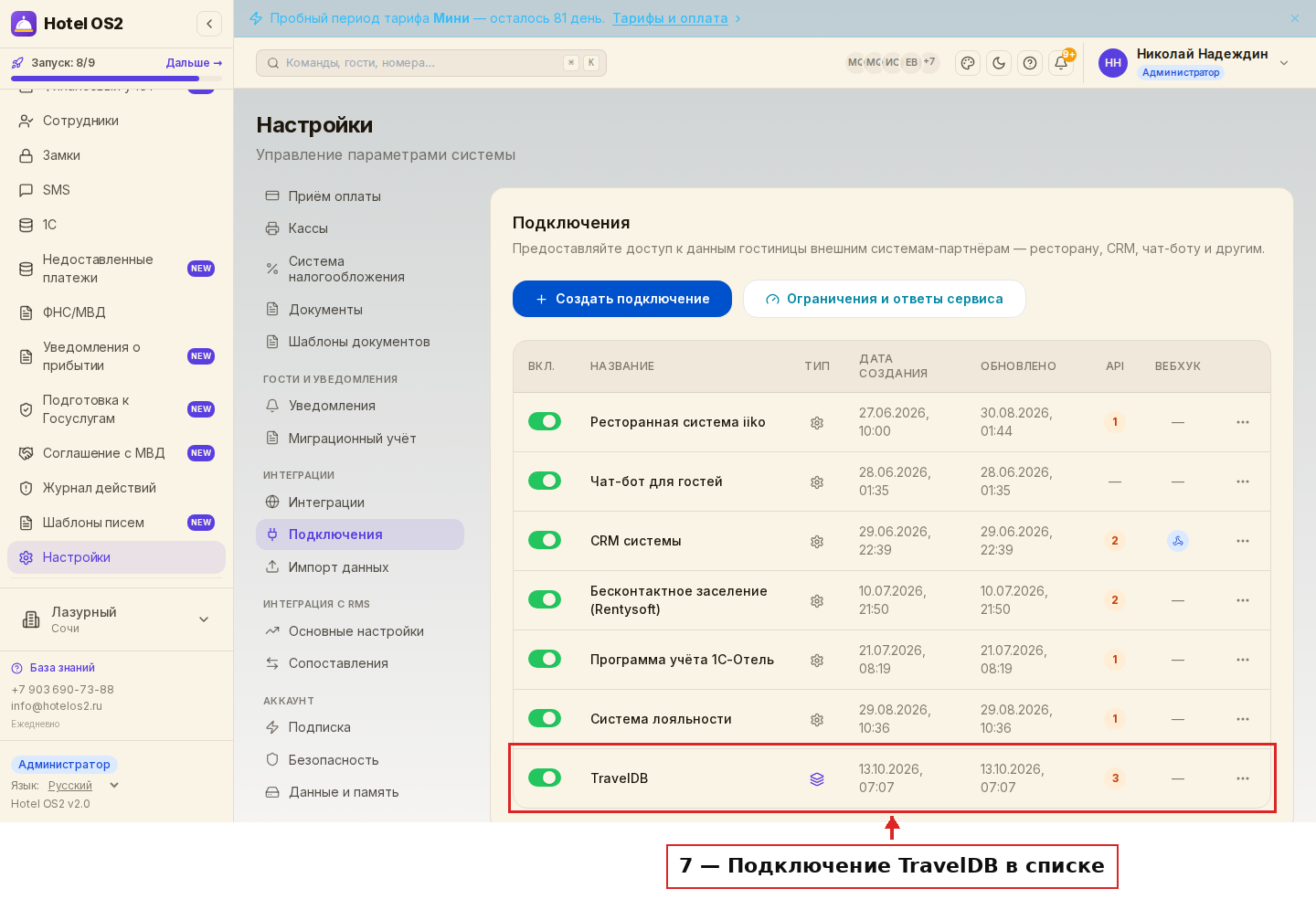Click the type gear icon for Чат-бот для гостей
This screenshot has height=910, width=1316.
click(x=817, y=482)
